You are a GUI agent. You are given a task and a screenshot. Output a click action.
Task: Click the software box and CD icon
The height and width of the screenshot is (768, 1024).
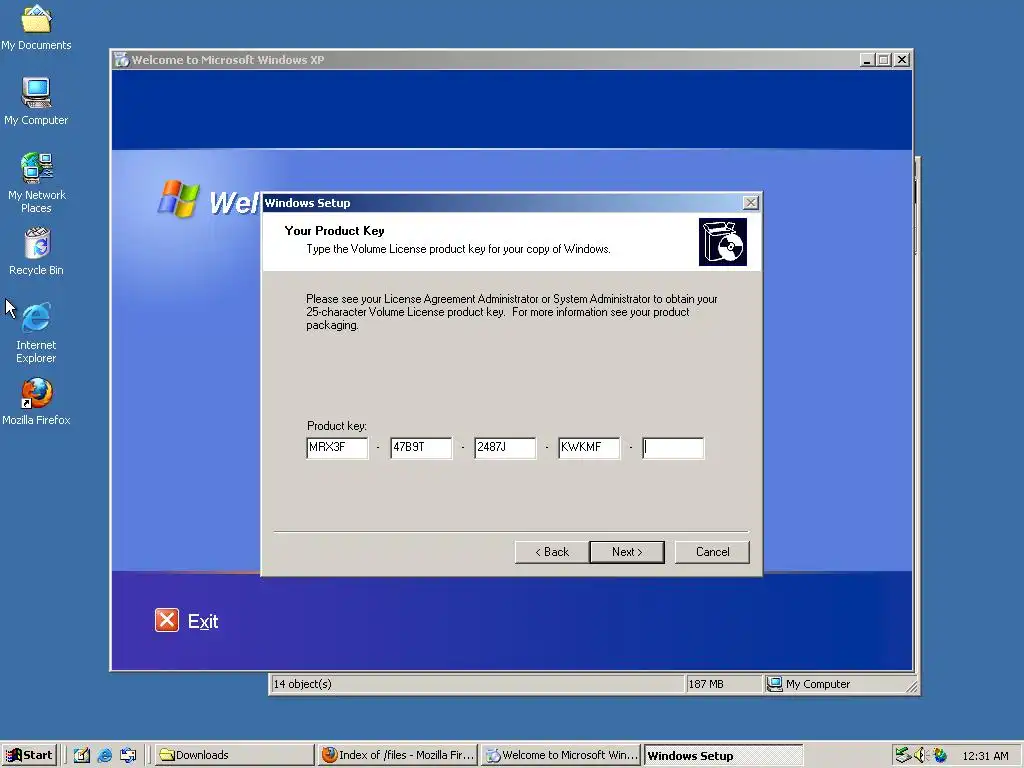click(722, 242)
